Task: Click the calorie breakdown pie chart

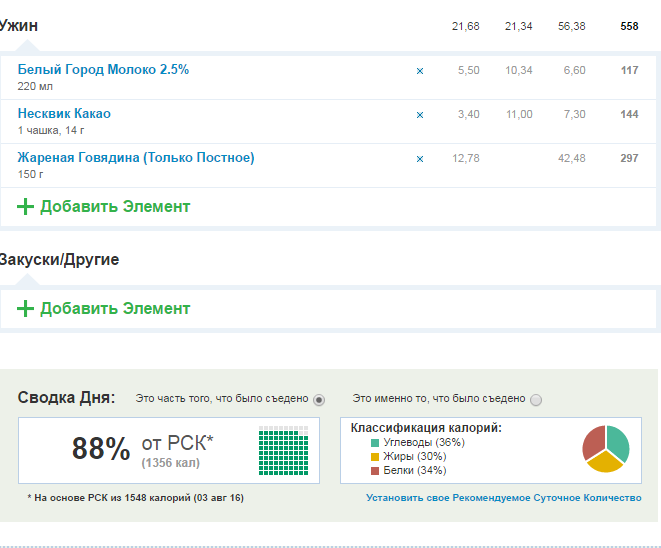Action: [606, 450]
